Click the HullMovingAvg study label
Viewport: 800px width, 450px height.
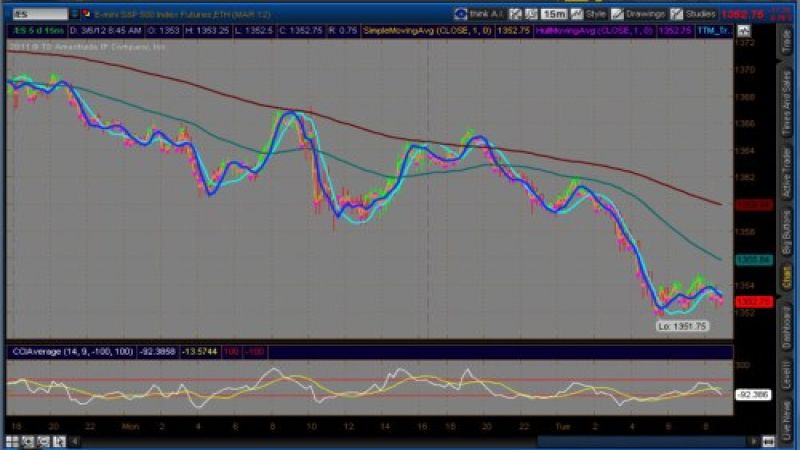(594, 31)
